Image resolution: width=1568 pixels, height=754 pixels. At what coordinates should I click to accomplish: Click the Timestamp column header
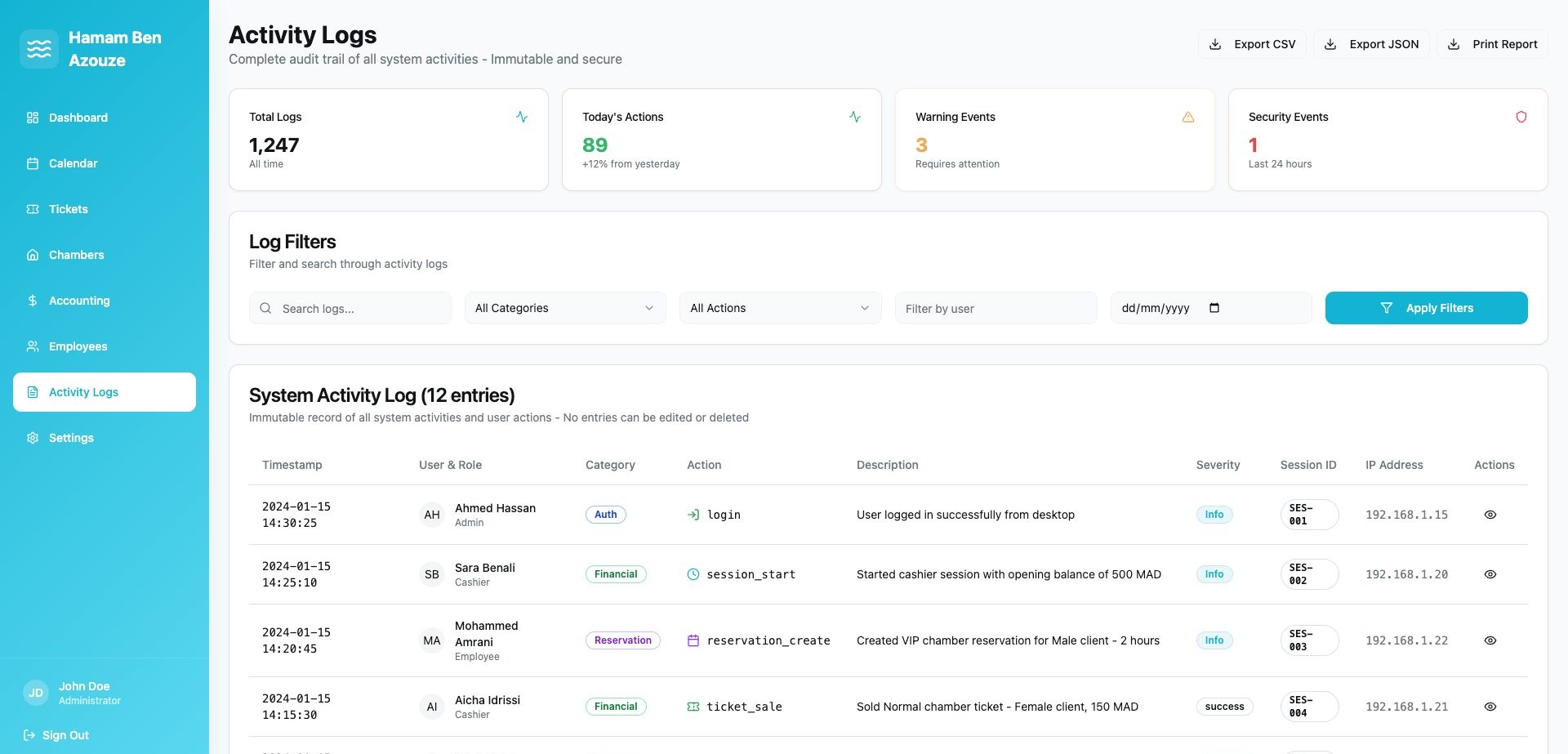(292, 465)
